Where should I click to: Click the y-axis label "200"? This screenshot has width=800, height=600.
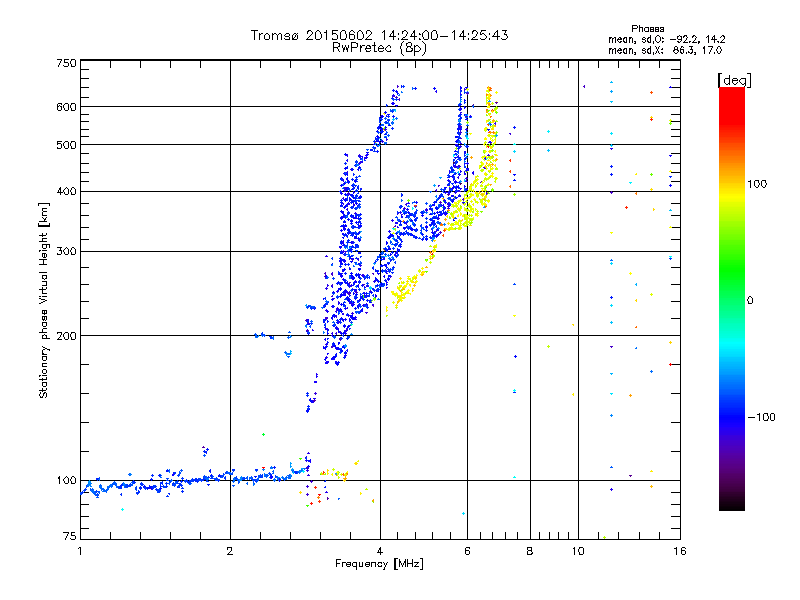click(66, 336)
